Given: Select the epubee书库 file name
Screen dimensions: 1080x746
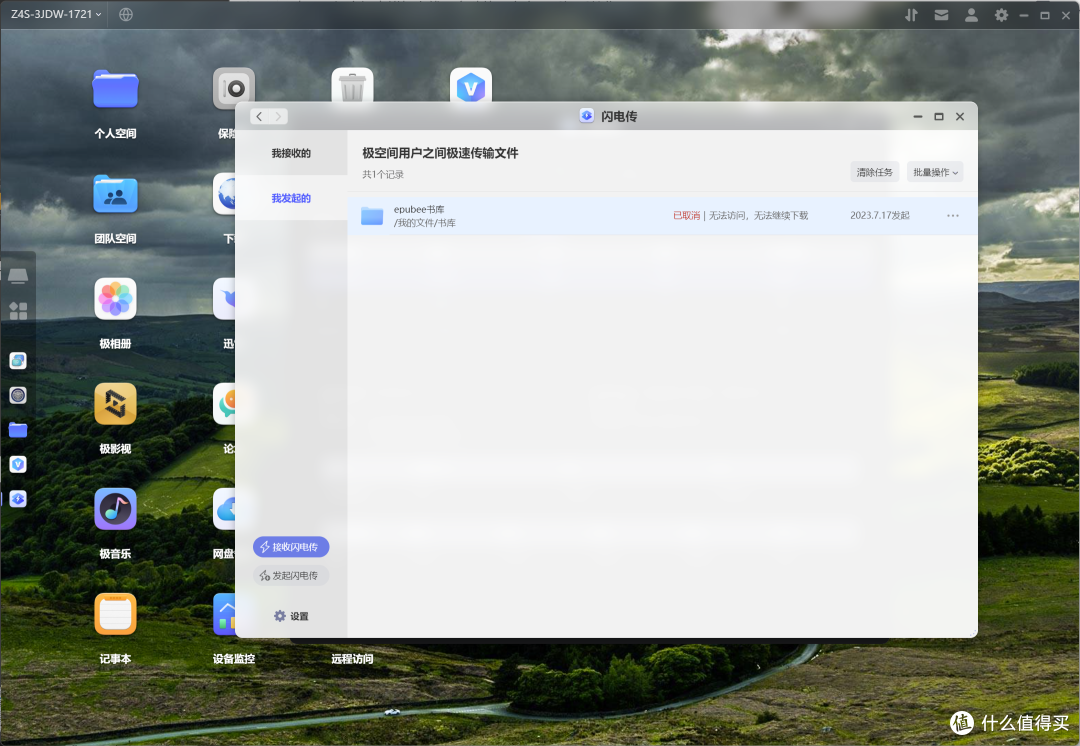Looking at the screenshot, I should point(419,209).
